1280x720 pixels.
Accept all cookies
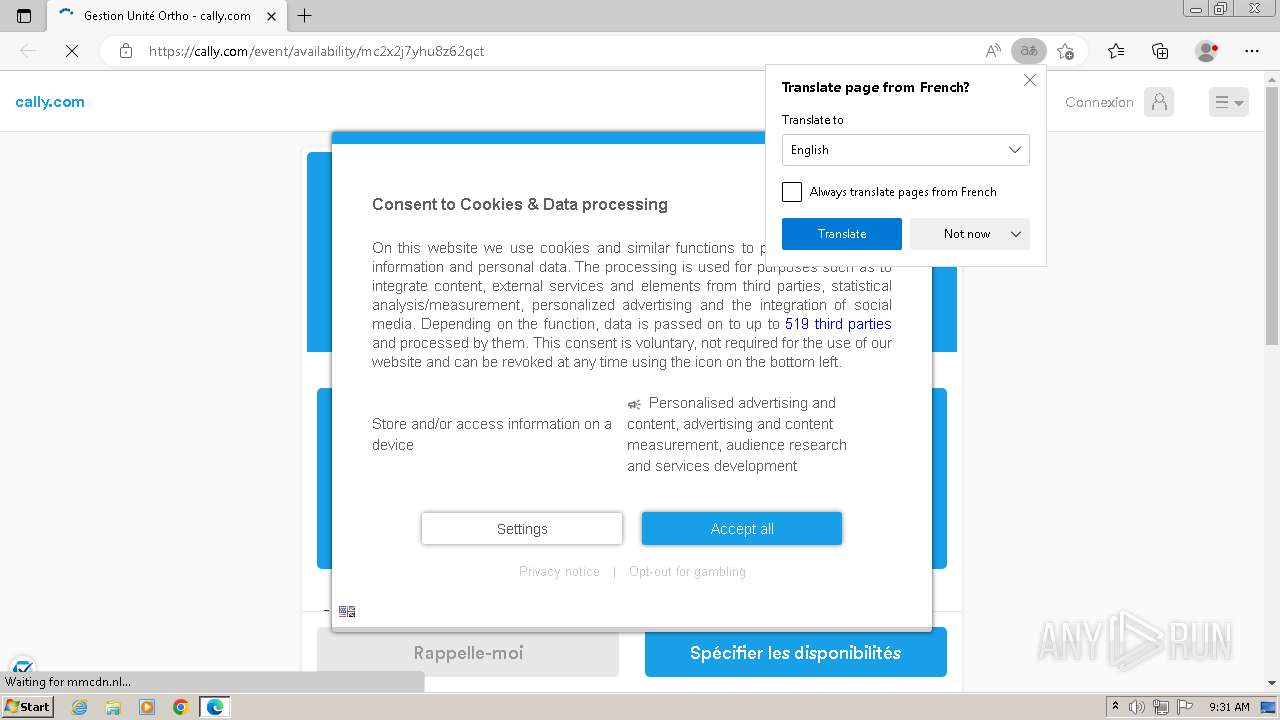(x=742, y=529)
